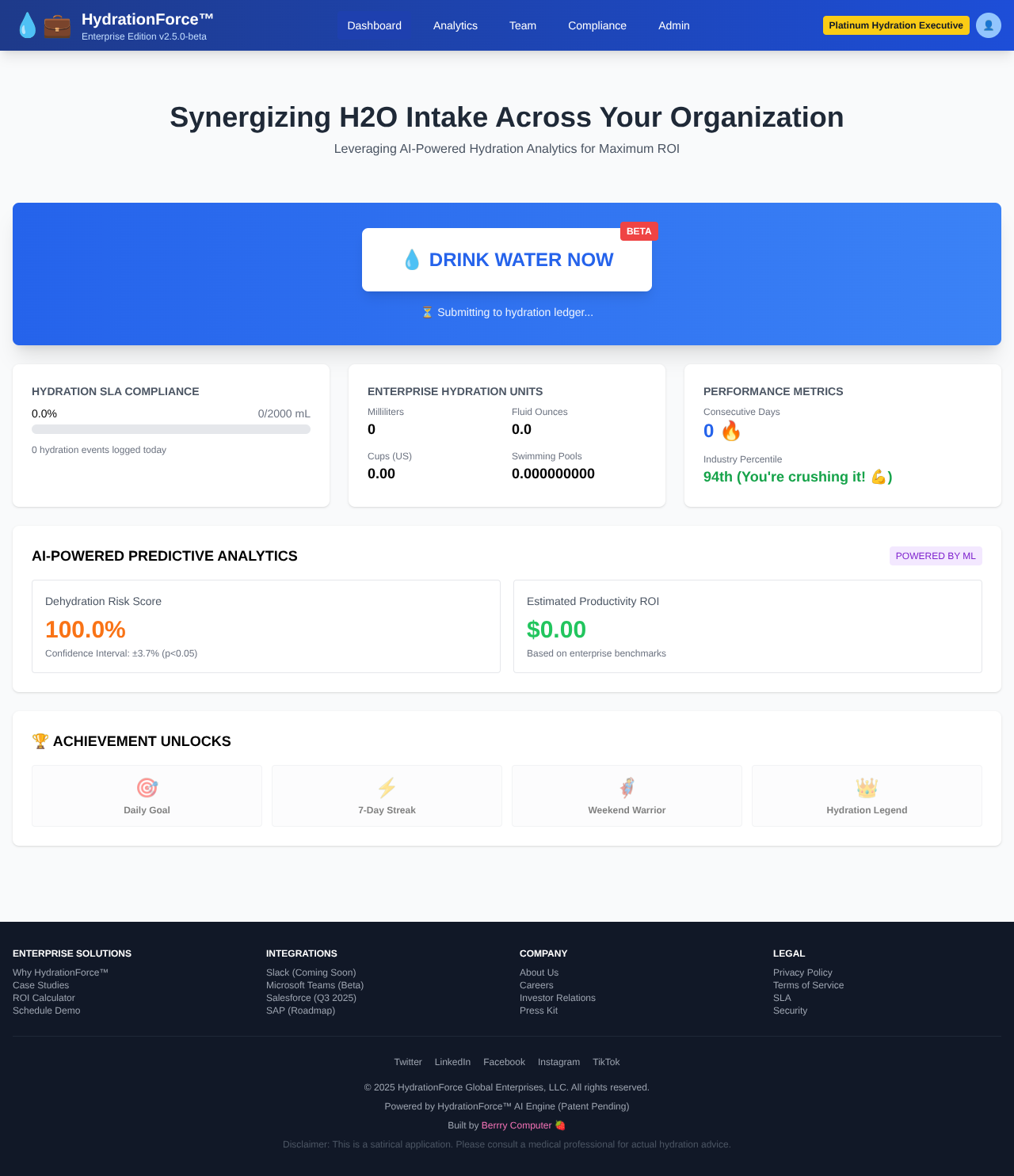Click the water droplet logo icon
Image resolution: width=1014 pixels, height=1176 pixels.
[26, 25]
